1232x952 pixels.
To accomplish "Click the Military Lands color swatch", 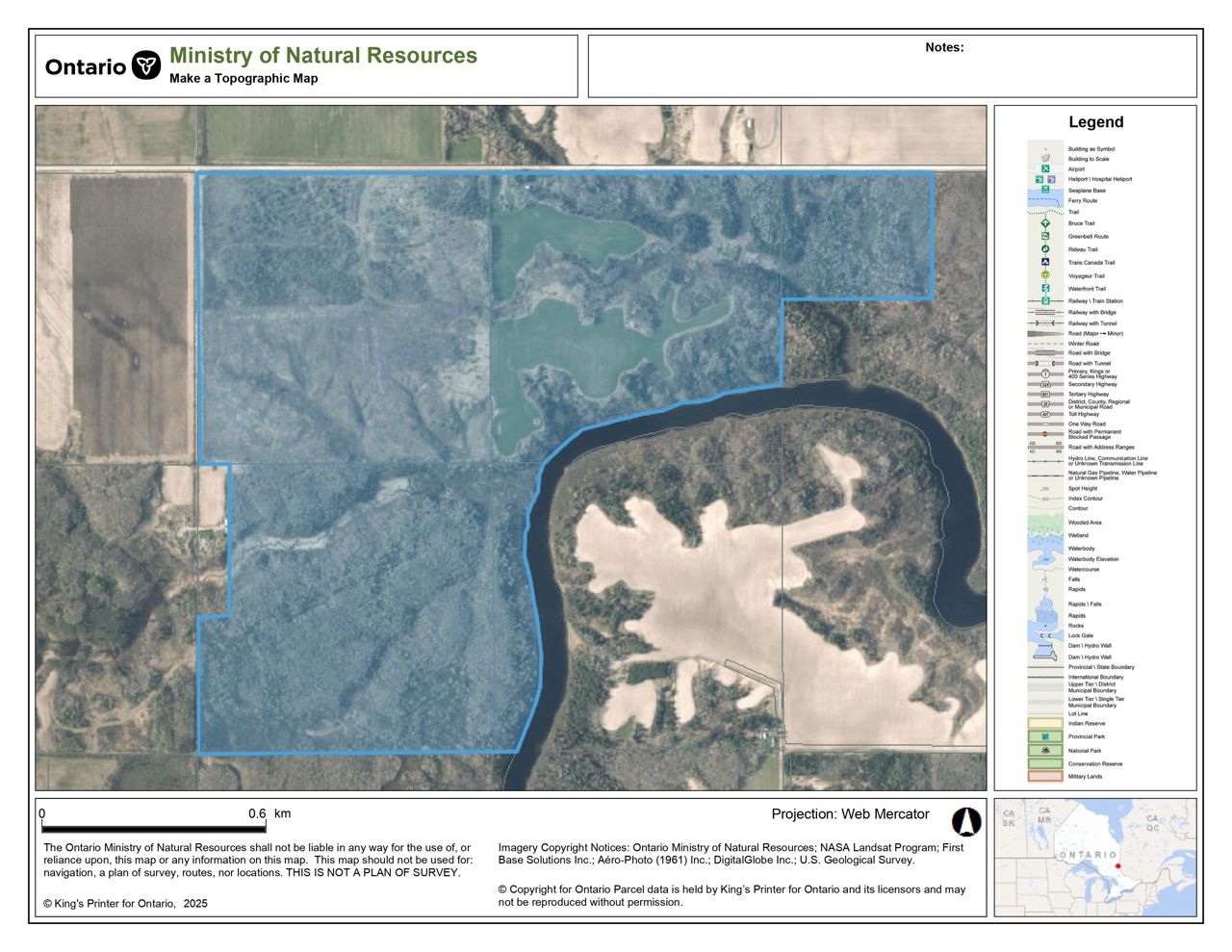I will click(x=1045, y=776).
